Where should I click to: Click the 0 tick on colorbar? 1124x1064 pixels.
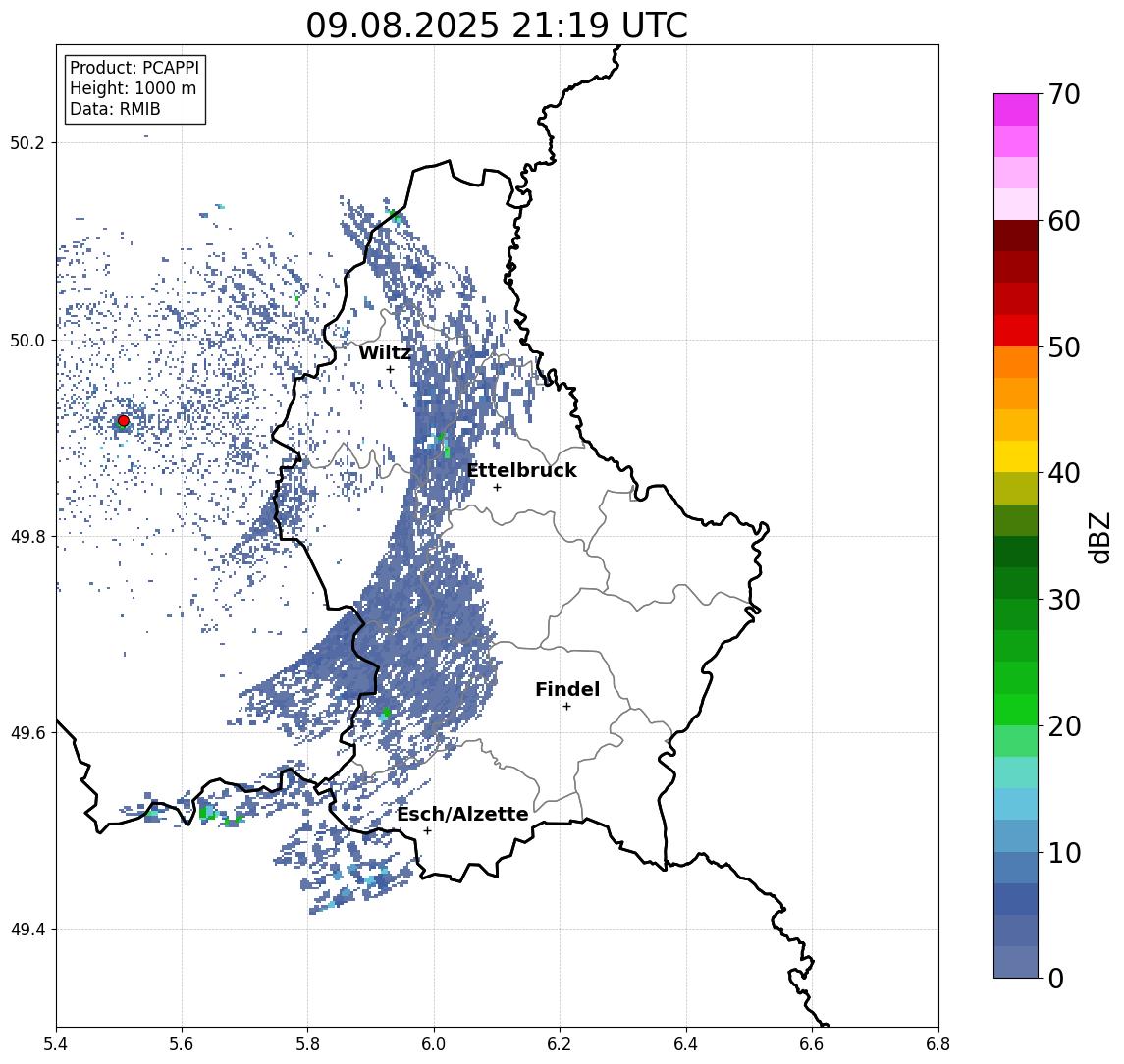point(1056,978)
